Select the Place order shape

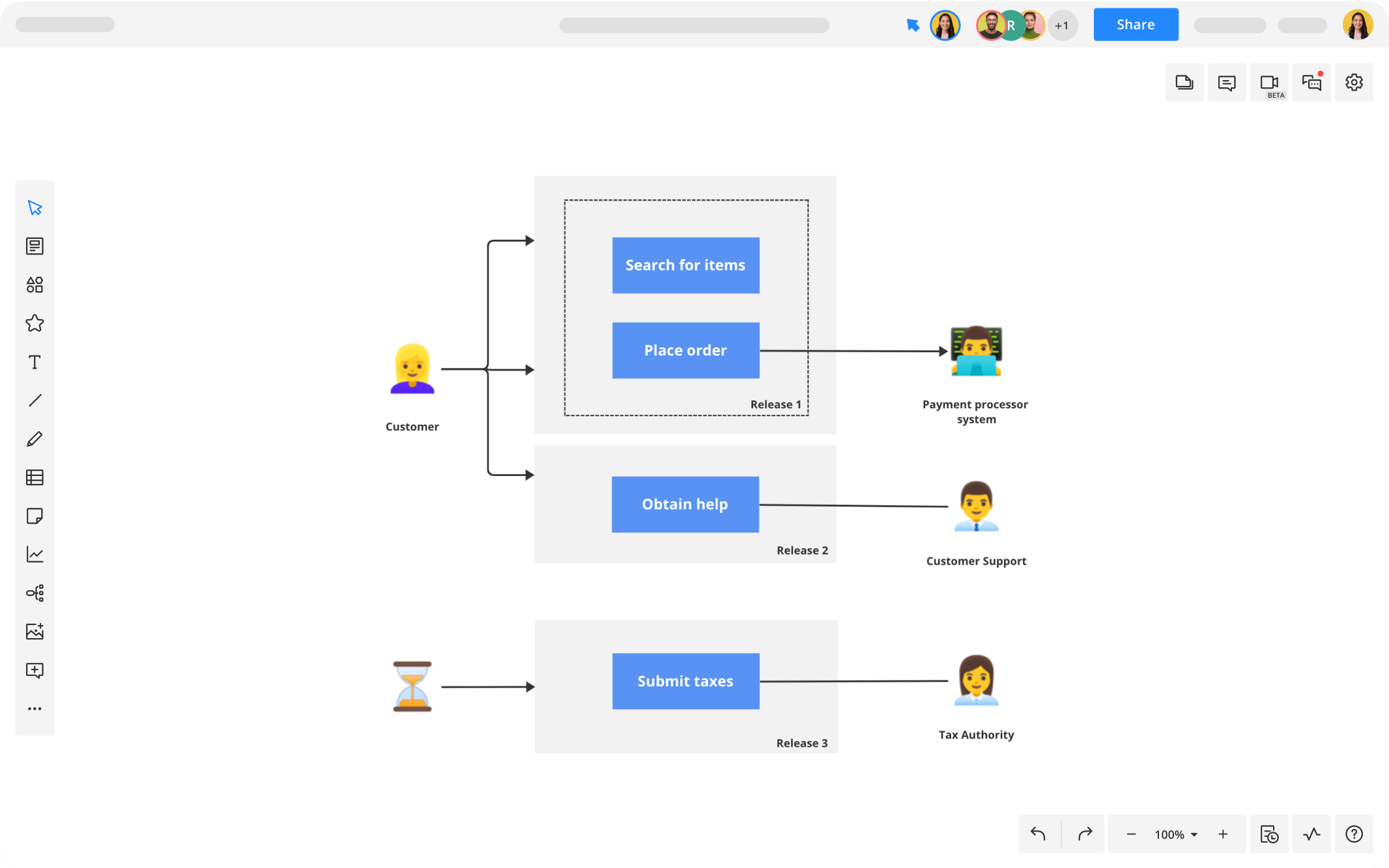click(x=685, y=350)
